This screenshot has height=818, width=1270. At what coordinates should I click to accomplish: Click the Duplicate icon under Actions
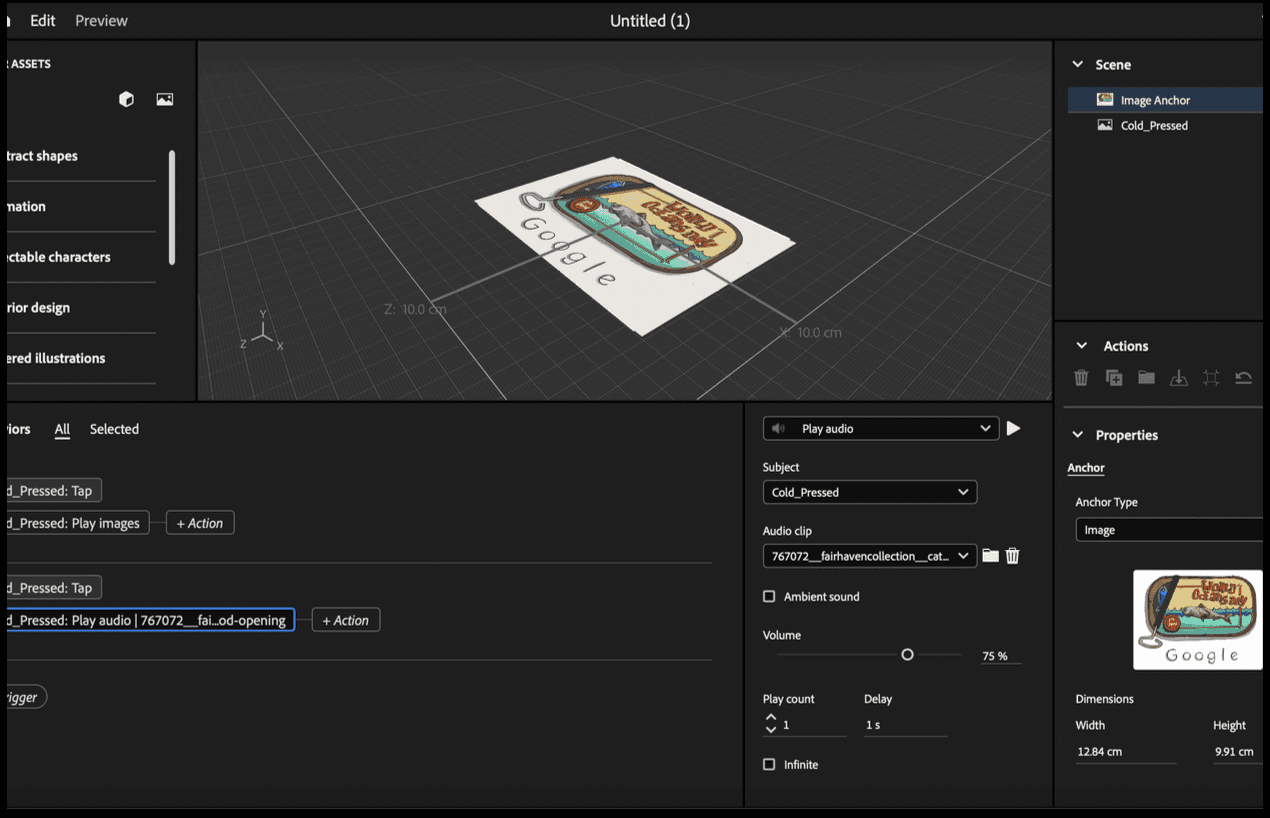click(x=1114, y=378)
